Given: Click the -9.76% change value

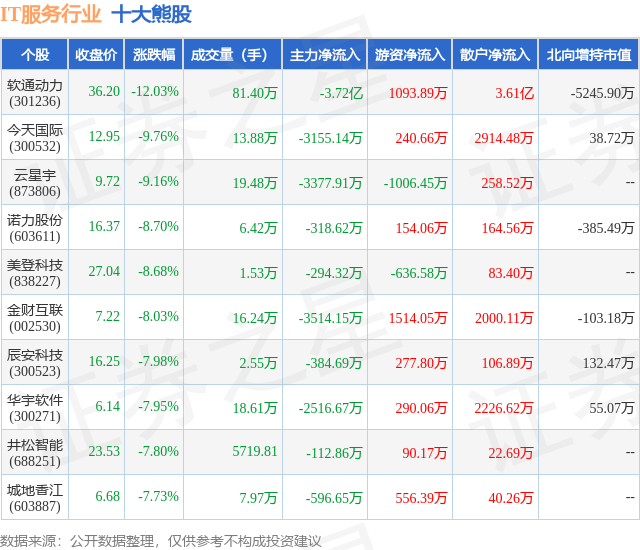Looking at the screenshot, I should point(158,136).
